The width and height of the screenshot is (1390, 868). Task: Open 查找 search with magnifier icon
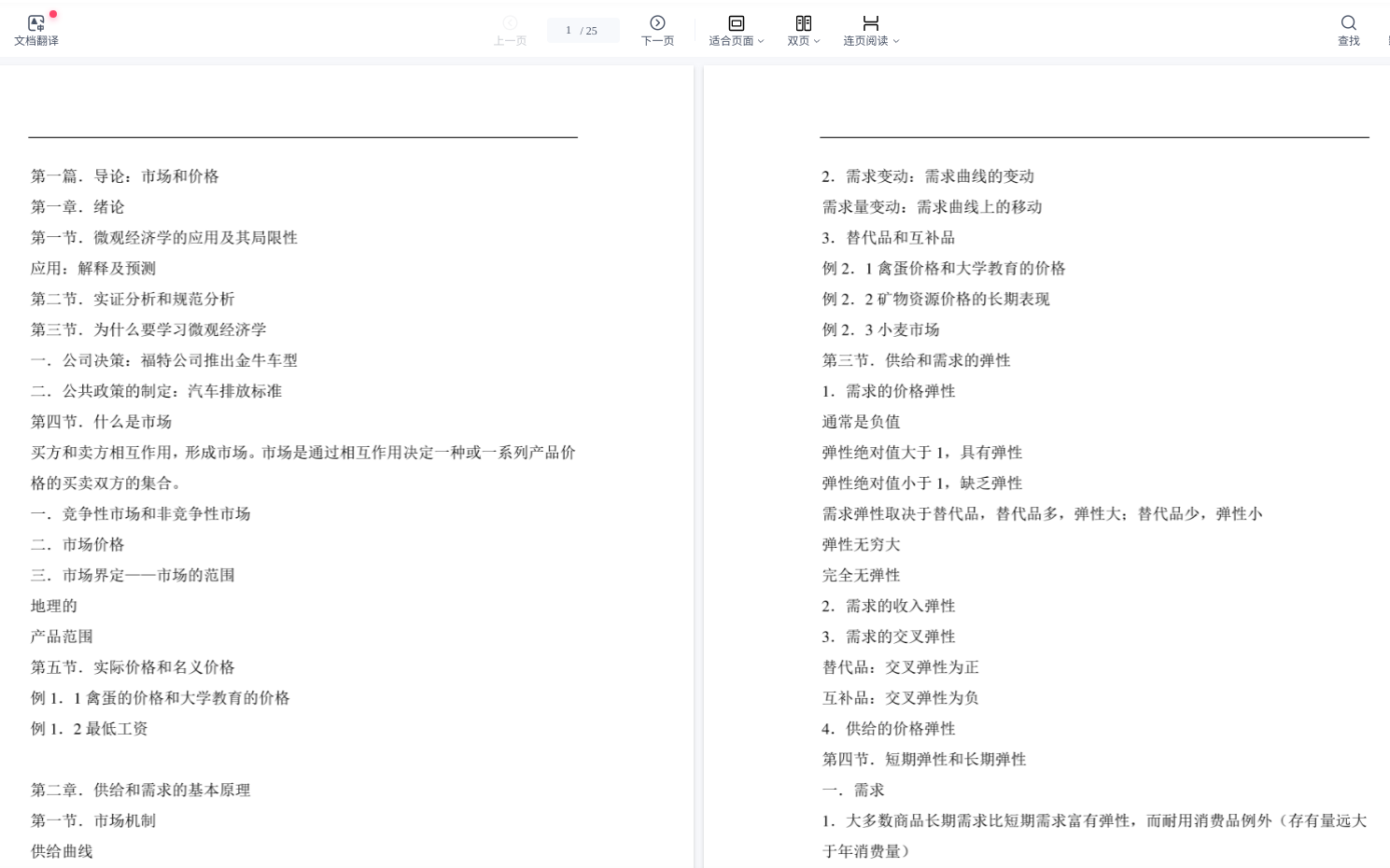point(1348,23)
